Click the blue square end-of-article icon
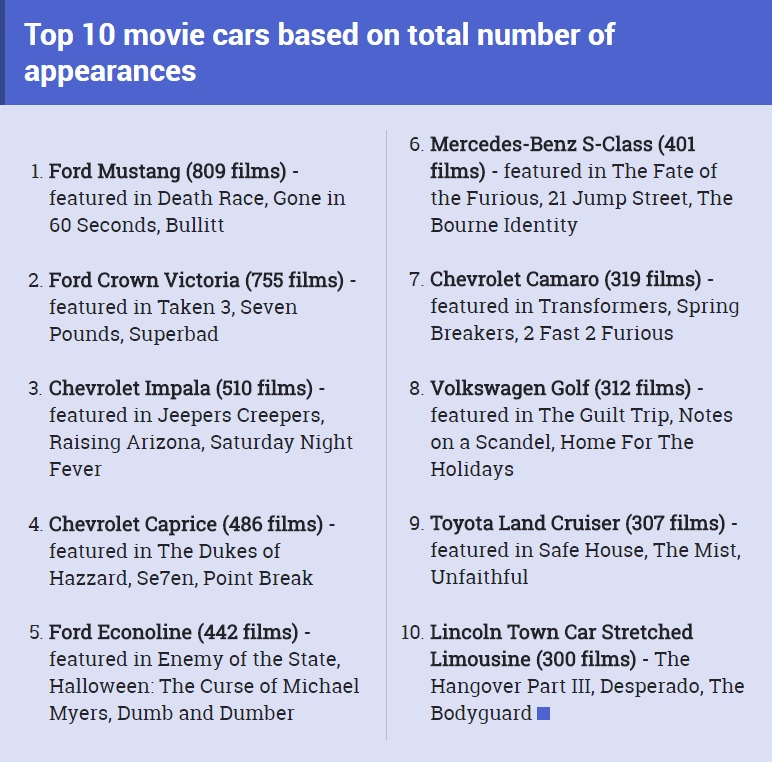The height and width of the screenshot is (762, 772). point(543,713)
